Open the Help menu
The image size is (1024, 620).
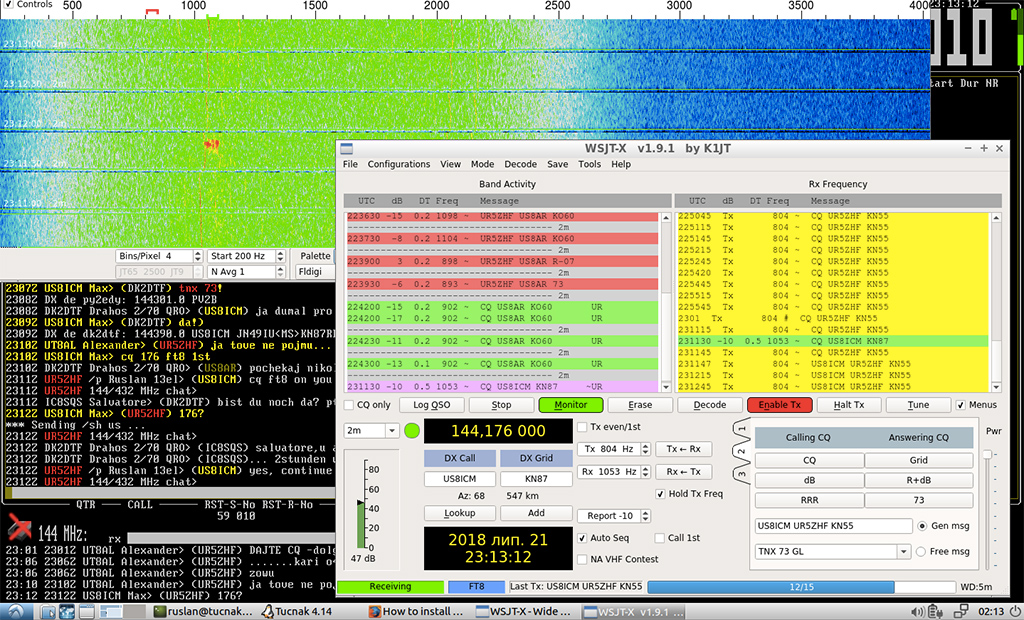click(621, 164)
